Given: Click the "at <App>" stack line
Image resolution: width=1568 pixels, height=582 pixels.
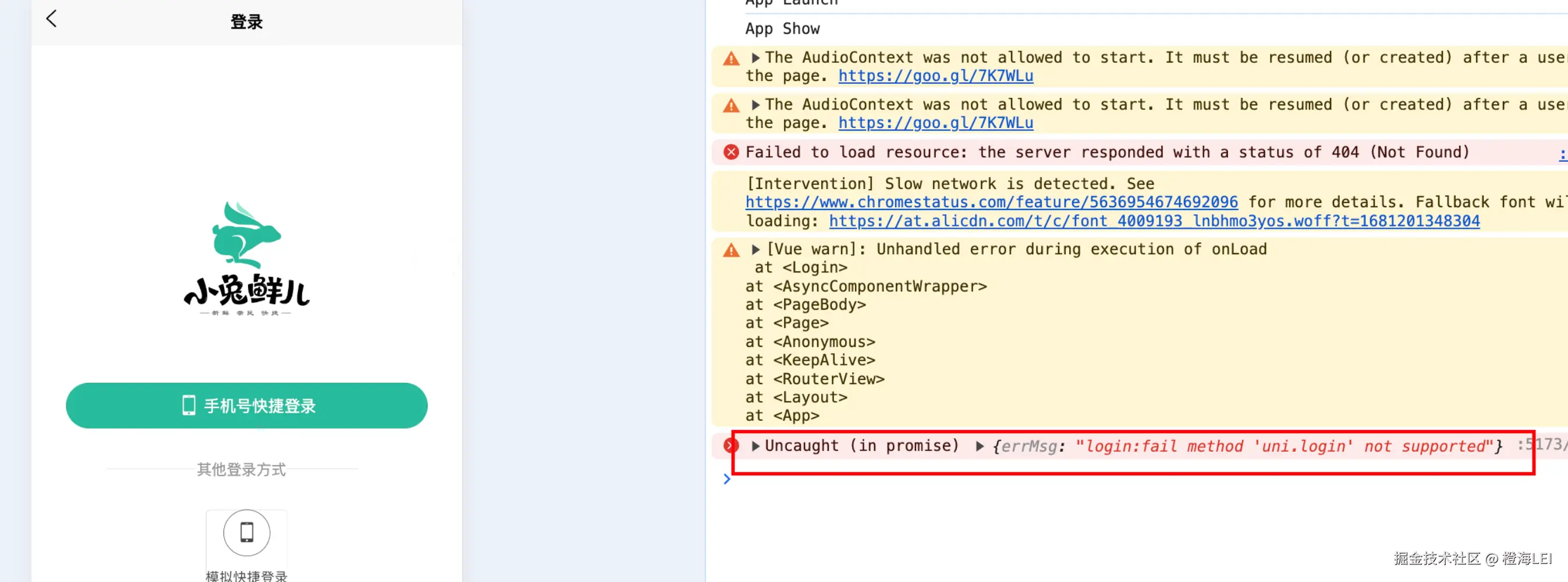Looking at the screenshot, I should [x=782, y=415].
